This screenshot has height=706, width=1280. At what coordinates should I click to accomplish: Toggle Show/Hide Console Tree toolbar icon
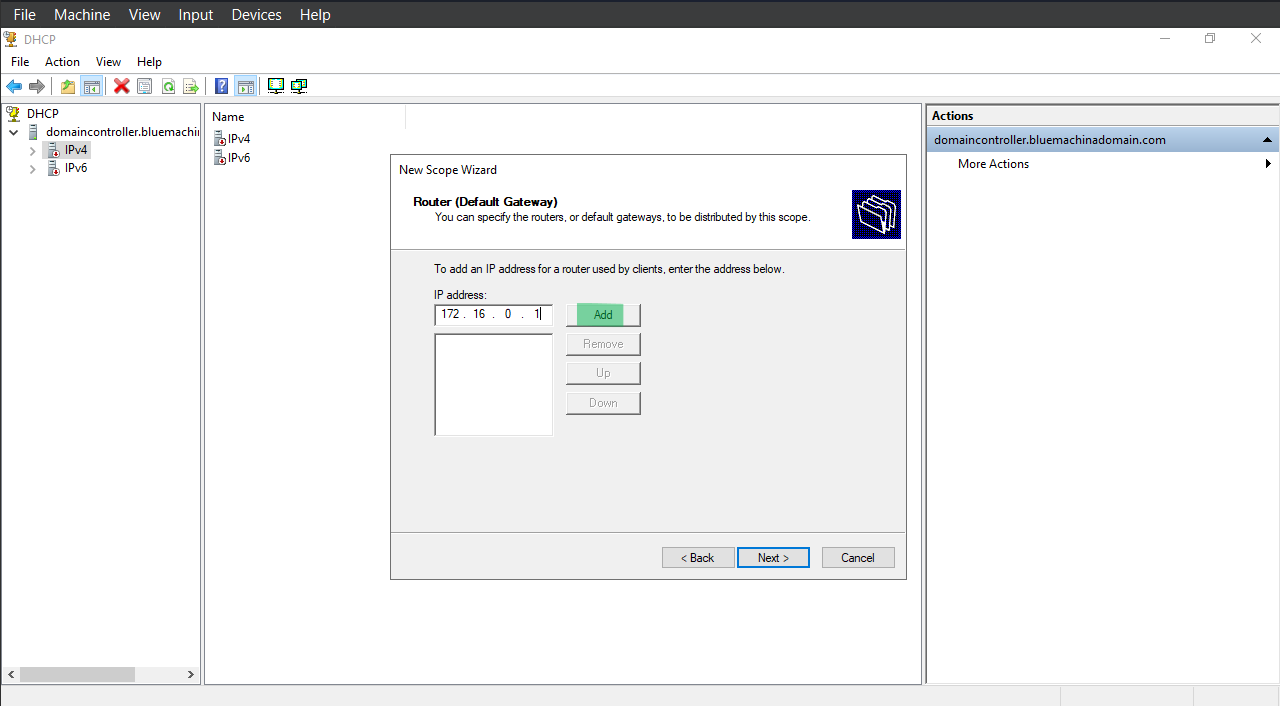click(91, 86)
